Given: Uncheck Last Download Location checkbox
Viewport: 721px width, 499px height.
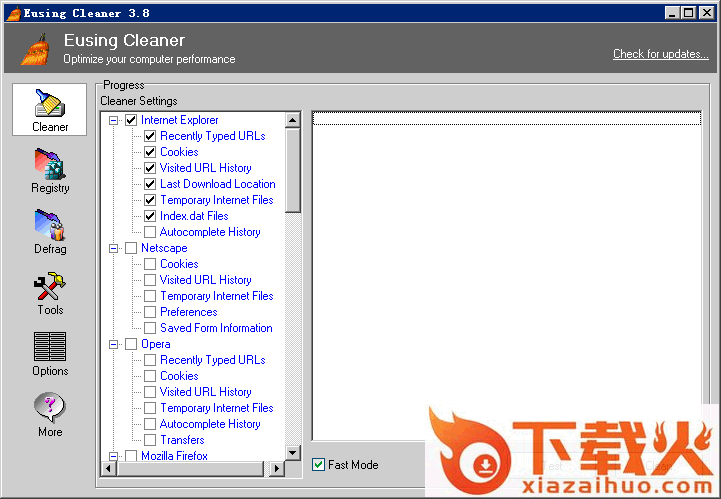Looking at the screenshot, I should coord(150,184).
